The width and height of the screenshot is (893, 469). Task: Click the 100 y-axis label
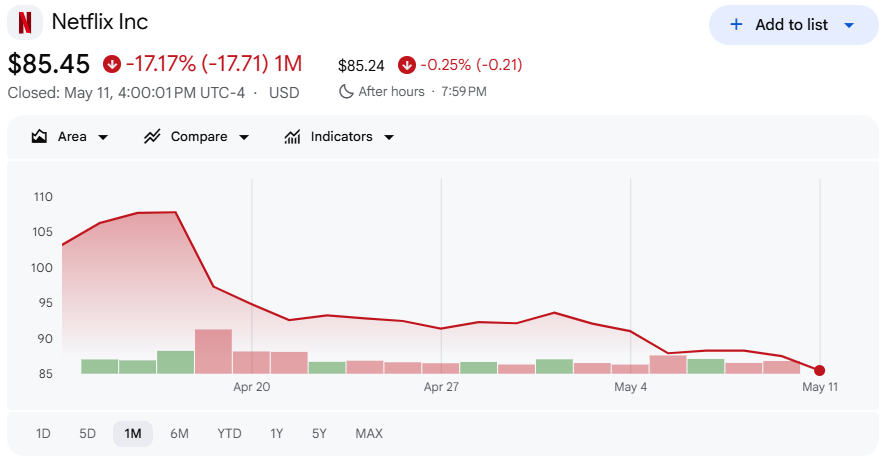click(x=42, y=268)
